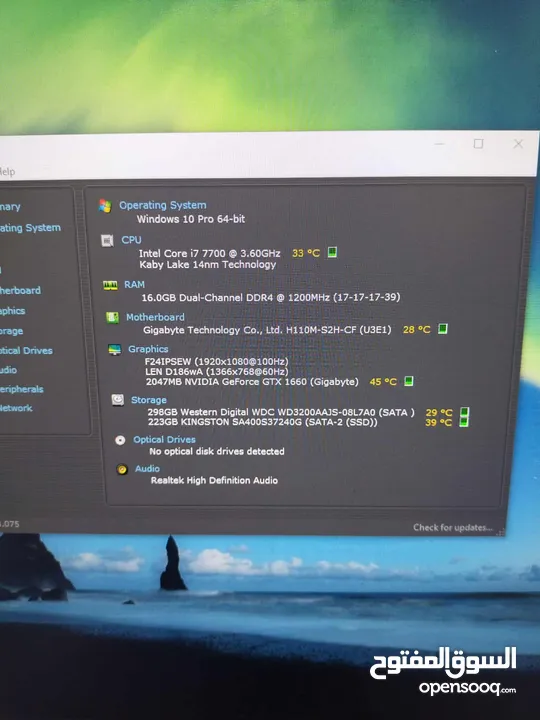Click the F24IPSEW (1920x1080@100Hz) monitor line

[217, 361]
